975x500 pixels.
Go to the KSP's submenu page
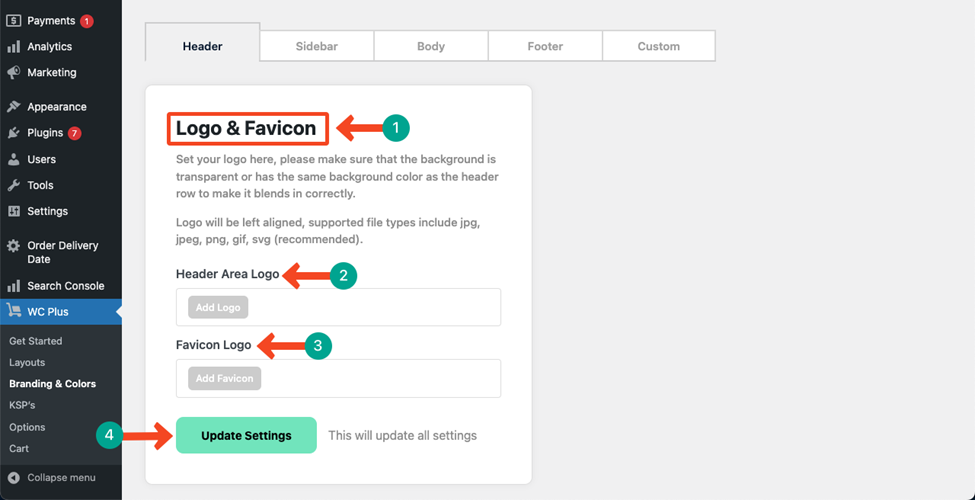[x=22, y=405]
